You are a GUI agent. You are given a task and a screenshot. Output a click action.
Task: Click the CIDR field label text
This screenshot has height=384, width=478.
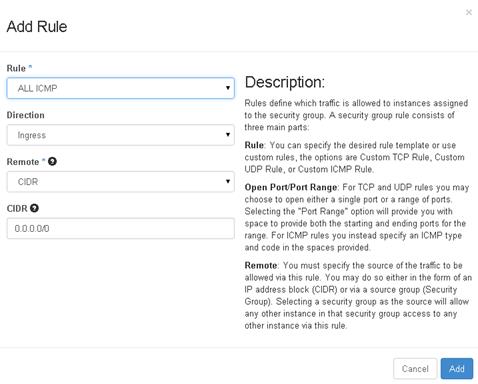click(x=17, y=208)
